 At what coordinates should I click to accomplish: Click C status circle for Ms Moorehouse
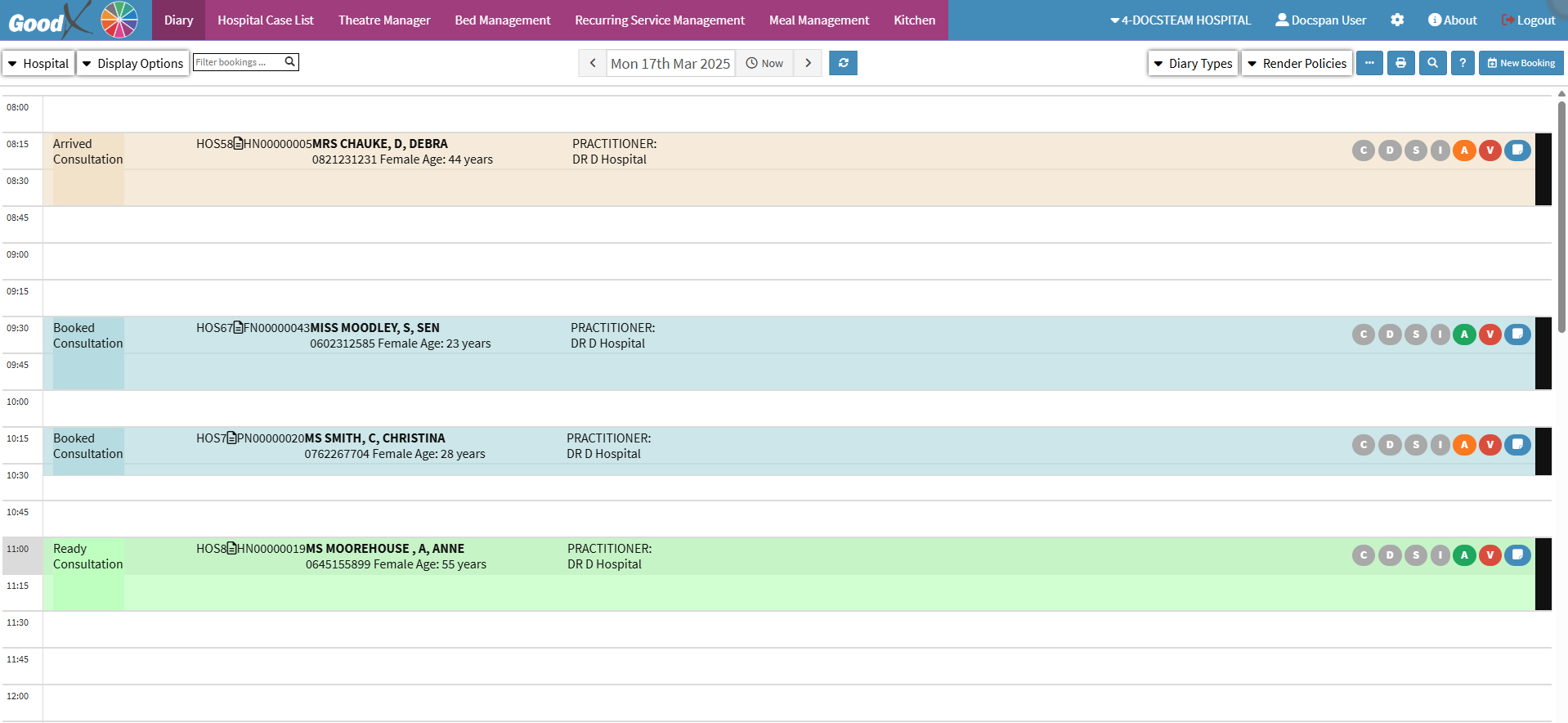click(x=1363, y=555)
